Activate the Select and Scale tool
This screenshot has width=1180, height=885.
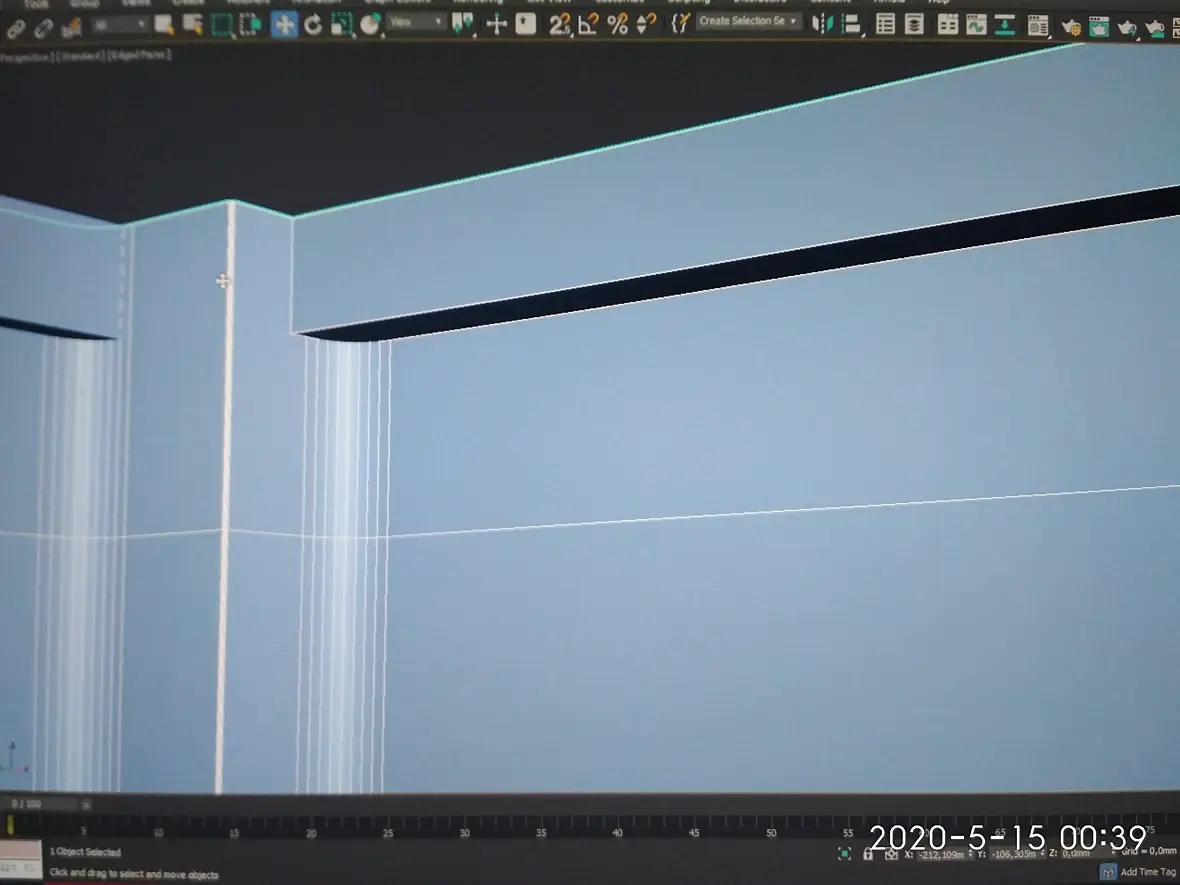click(x=342, y=25)
